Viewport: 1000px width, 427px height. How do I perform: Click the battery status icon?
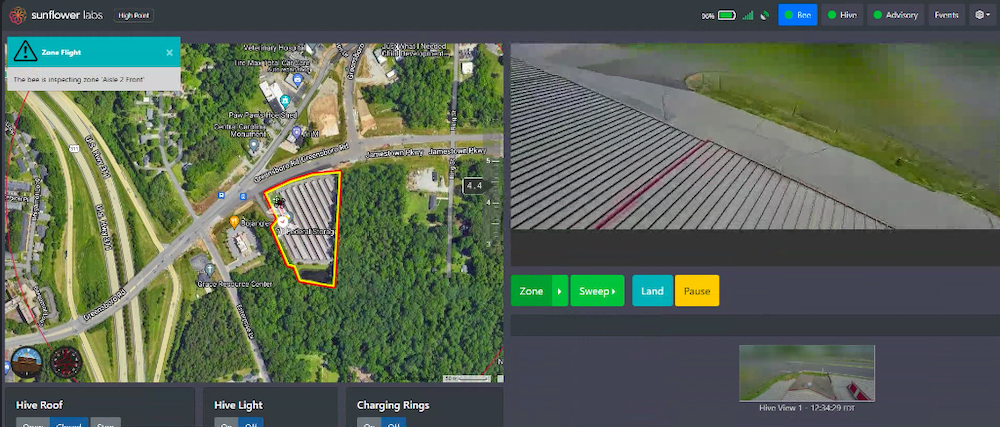[726, 15]
